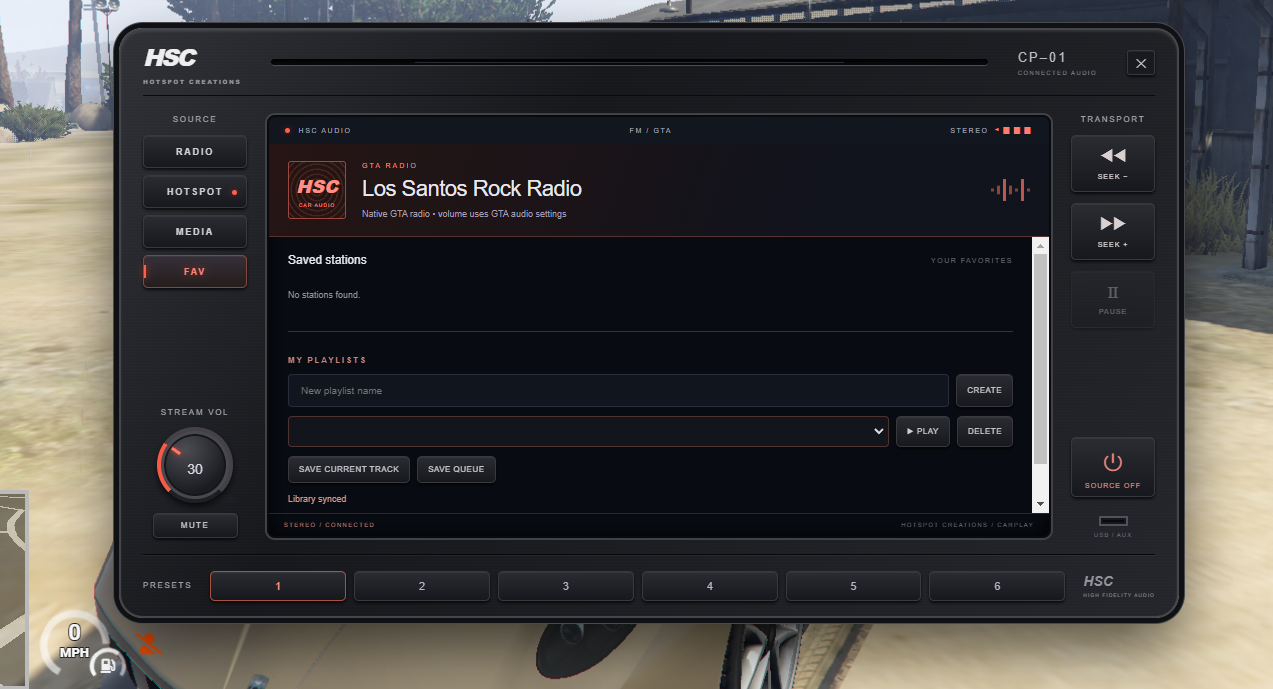Viewport: 1273px width, 689px height.
Task: Click the "Saved stations" heading
Action: click(x=327, y=260)
